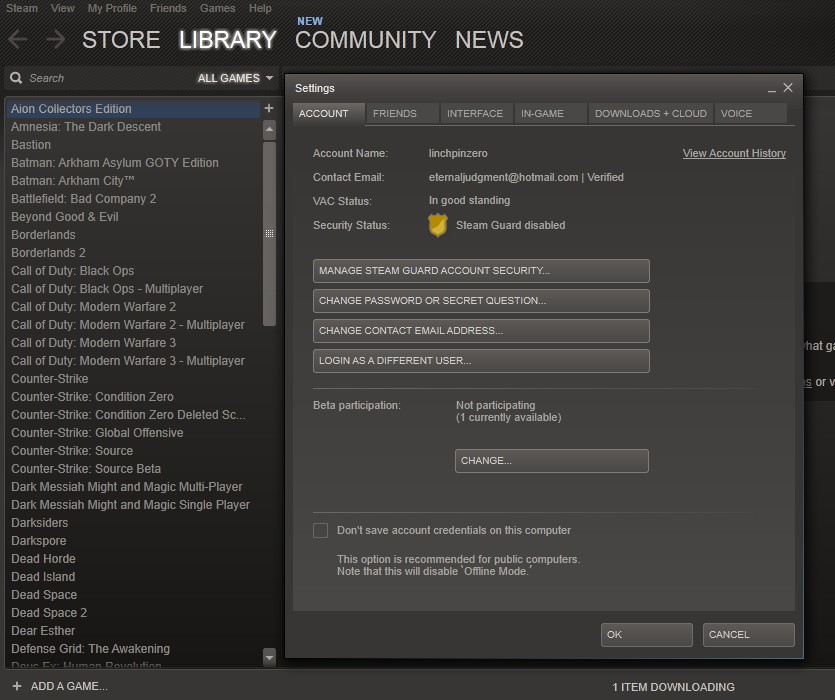Check Don't save account credentials box

click(321, 530)
